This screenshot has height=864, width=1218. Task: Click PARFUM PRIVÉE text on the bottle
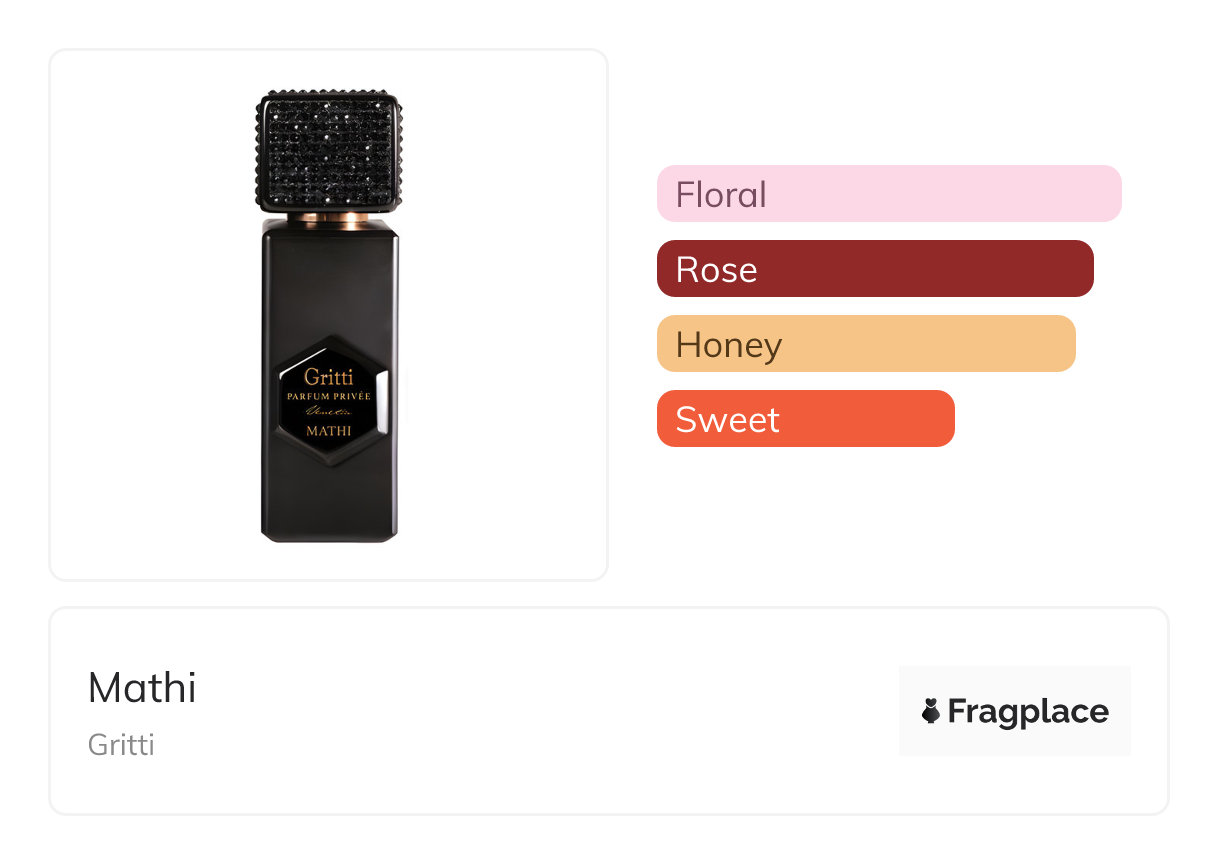(328, 397)
